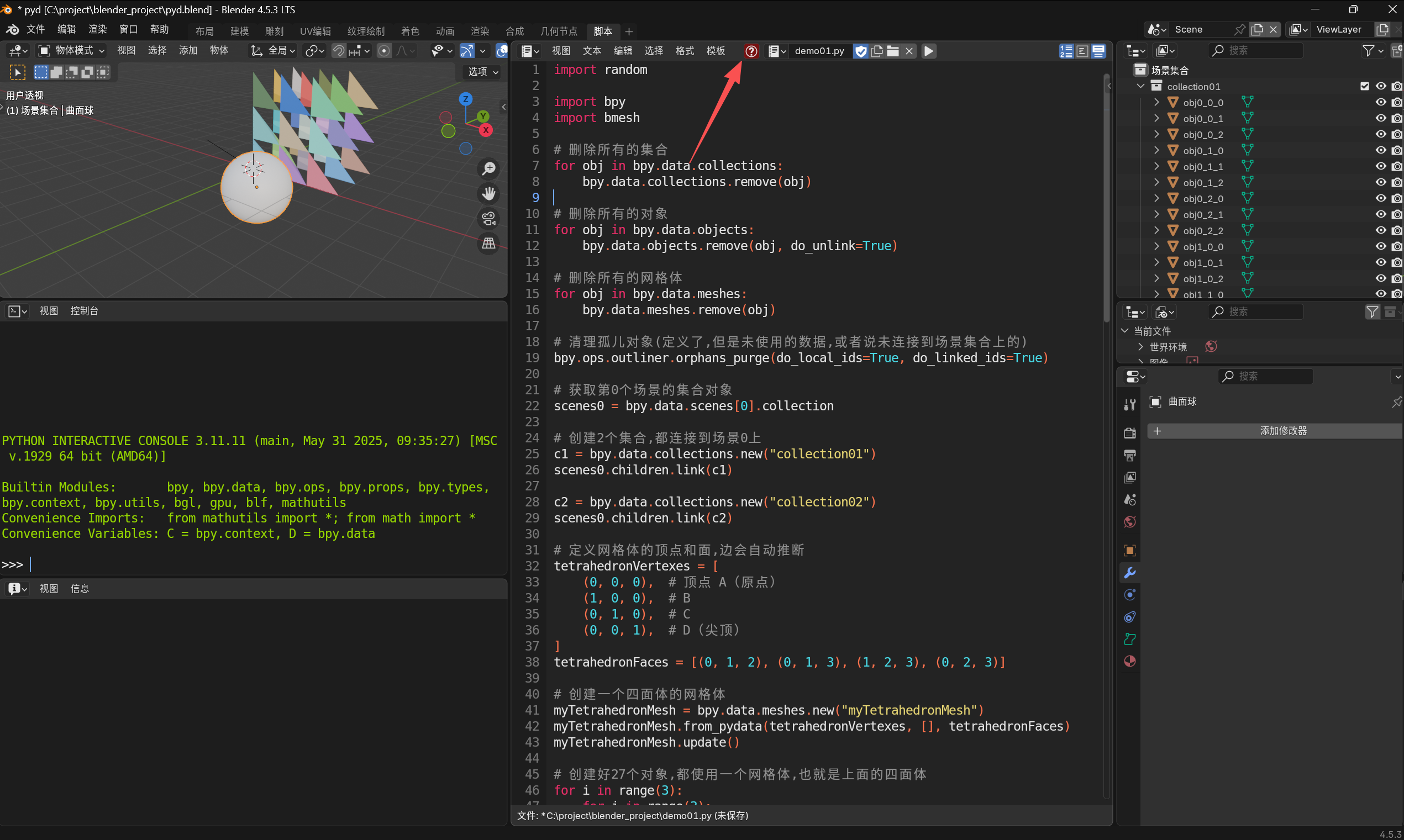The image size is (1404, 840).
Task: Open the 模板 menu in text editor
Action: (716, 51)
